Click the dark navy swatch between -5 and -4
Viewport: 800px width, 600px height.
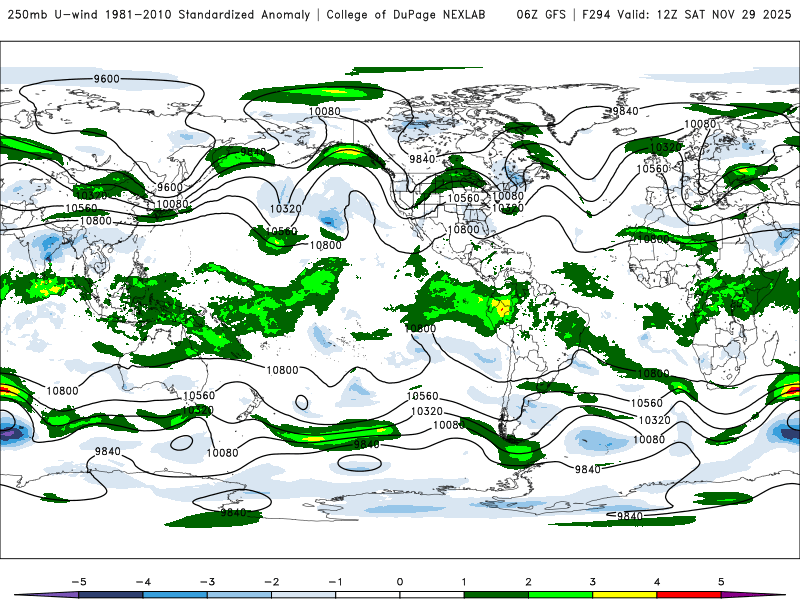(x=111, y=595)
